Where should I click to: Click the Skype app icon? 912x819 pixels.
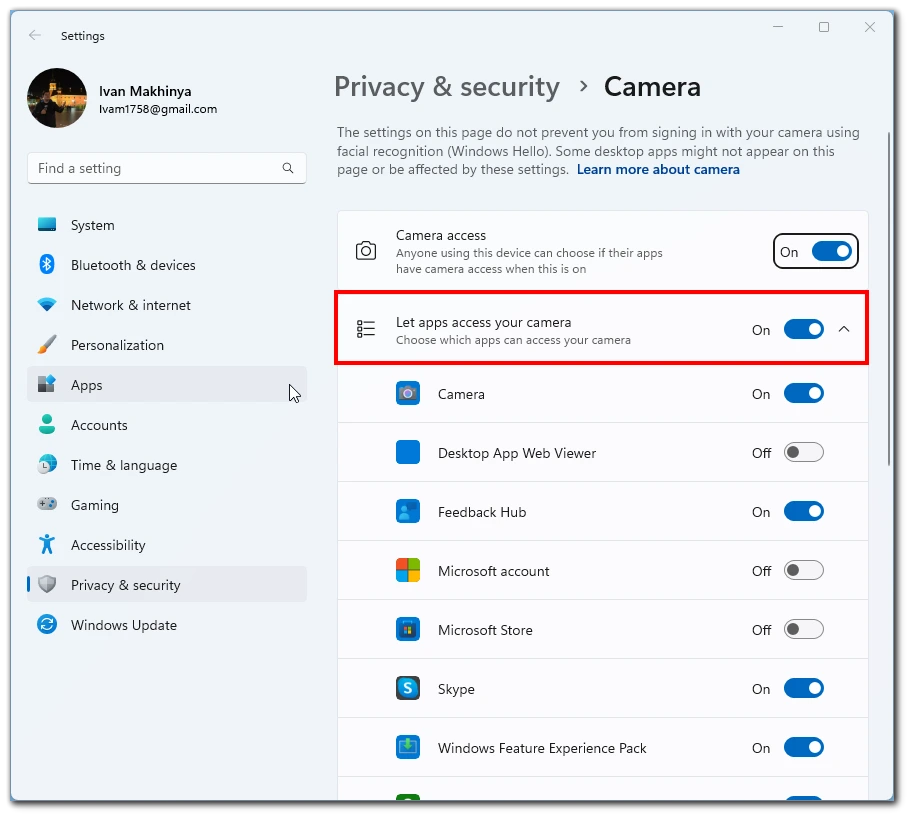[x=408, y=689]
